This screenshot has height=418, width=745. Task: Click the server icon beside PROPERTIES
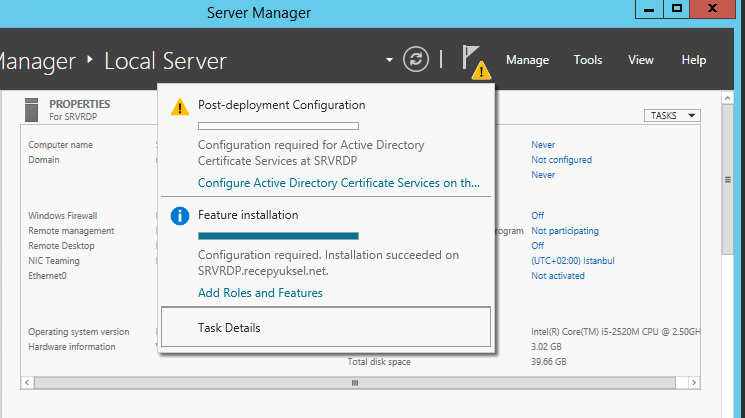pos(31,110)
